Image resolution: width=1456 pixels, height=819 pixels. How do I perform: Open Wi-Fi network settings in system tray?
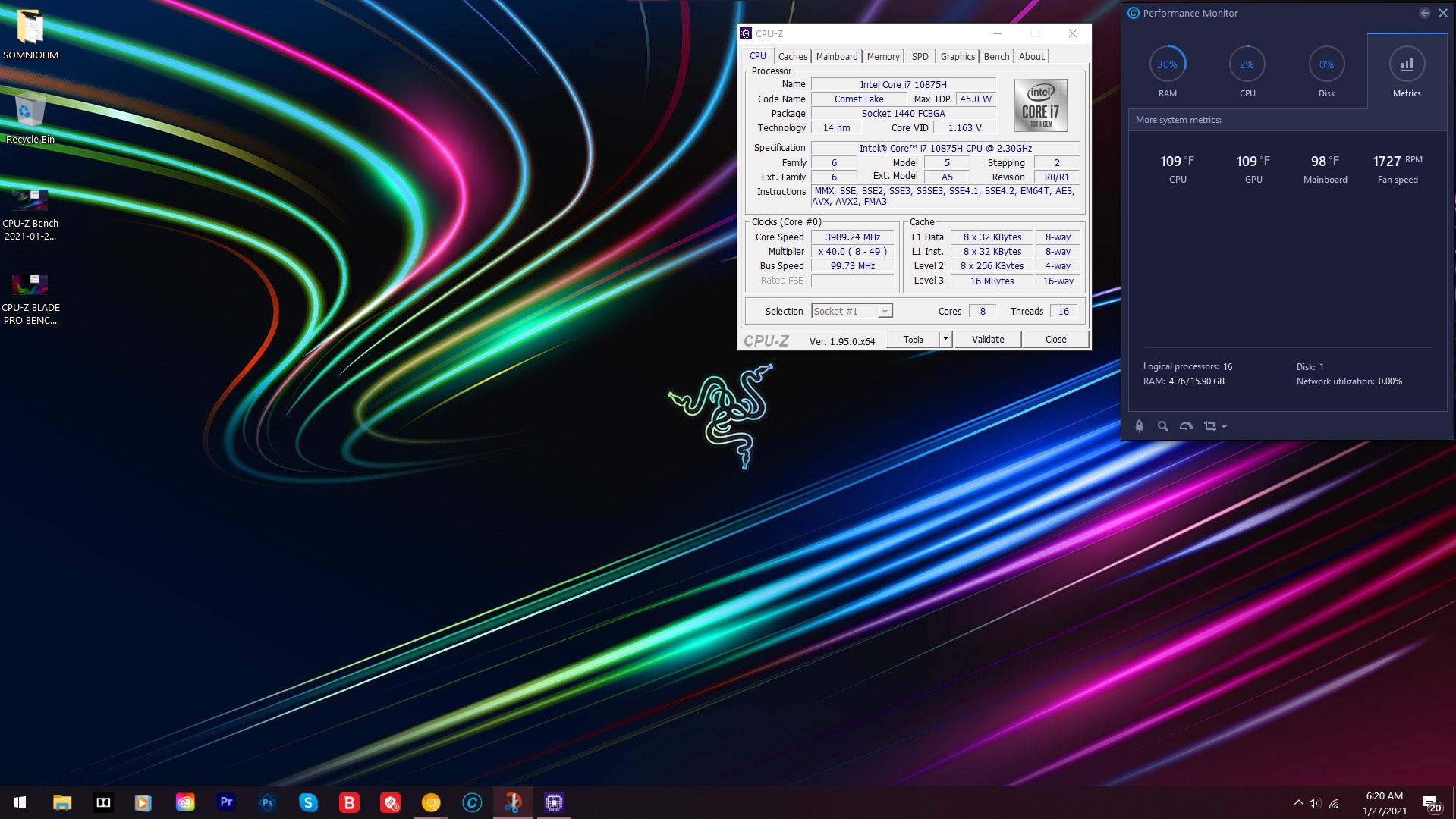[x=1335, y=803]
